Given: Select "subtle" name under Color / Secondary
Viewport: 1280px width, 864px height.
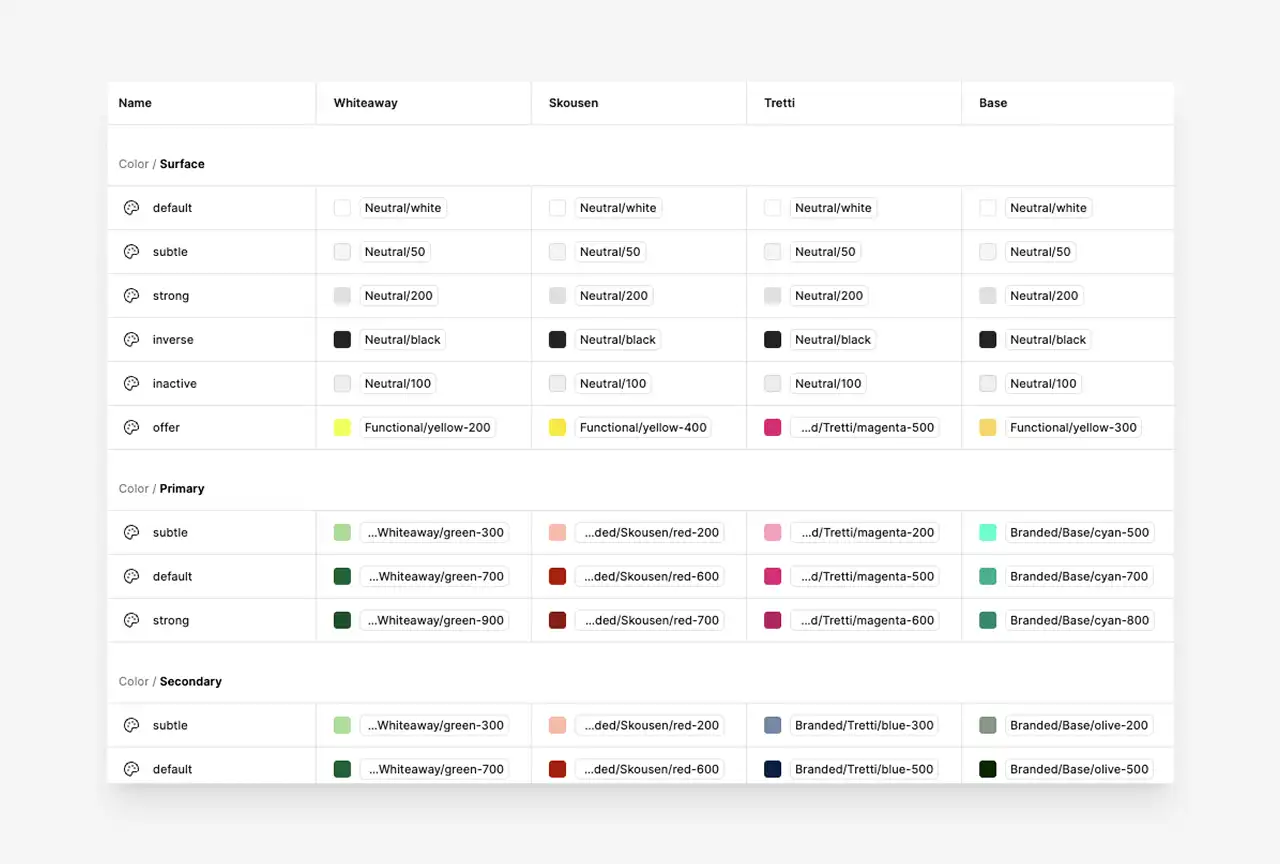Looking at the screenshot, I should pyautogui.click(x=170, y=726).
